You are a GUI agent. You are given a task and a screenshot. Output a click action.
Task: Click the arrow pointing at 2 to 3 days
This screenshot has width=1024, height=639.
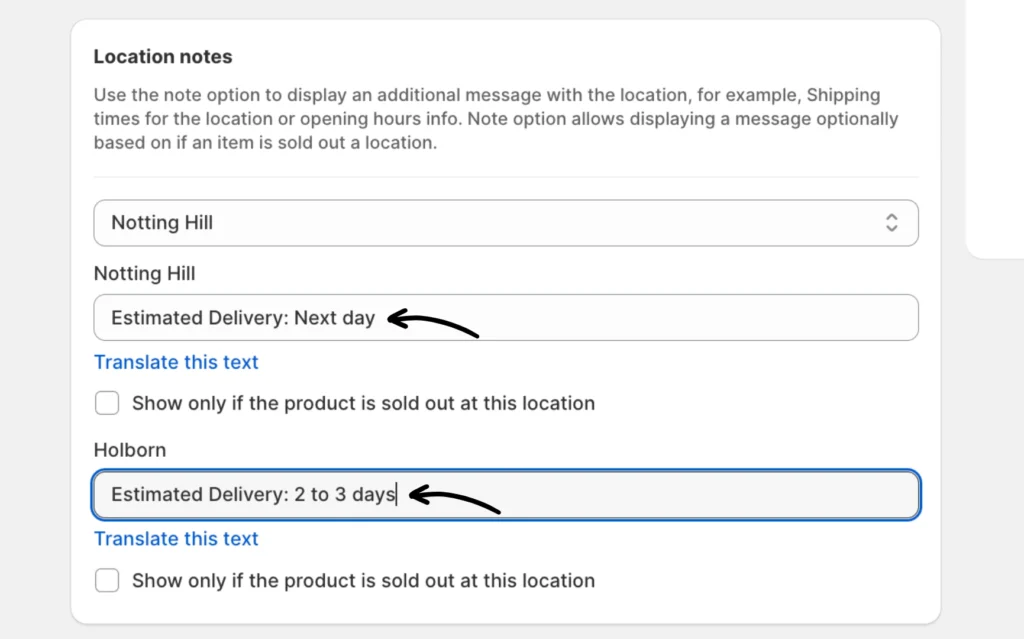point(455,498)
